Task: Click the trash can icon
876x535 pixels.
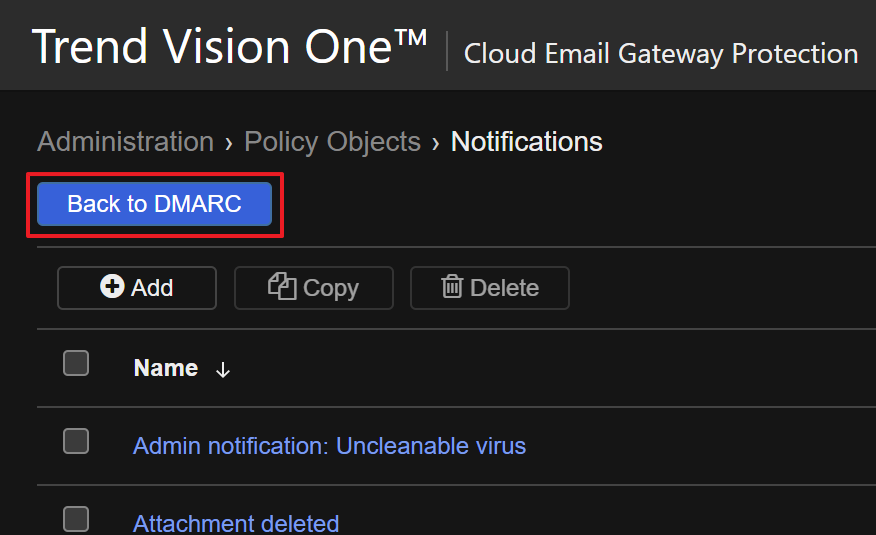Action: [x=453, y=287]
